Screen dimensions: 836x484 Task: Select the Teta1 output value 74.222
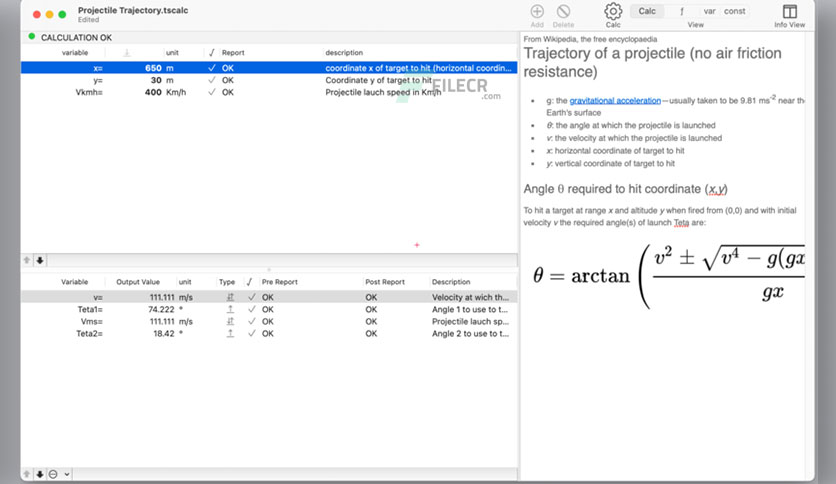point(161,309)
